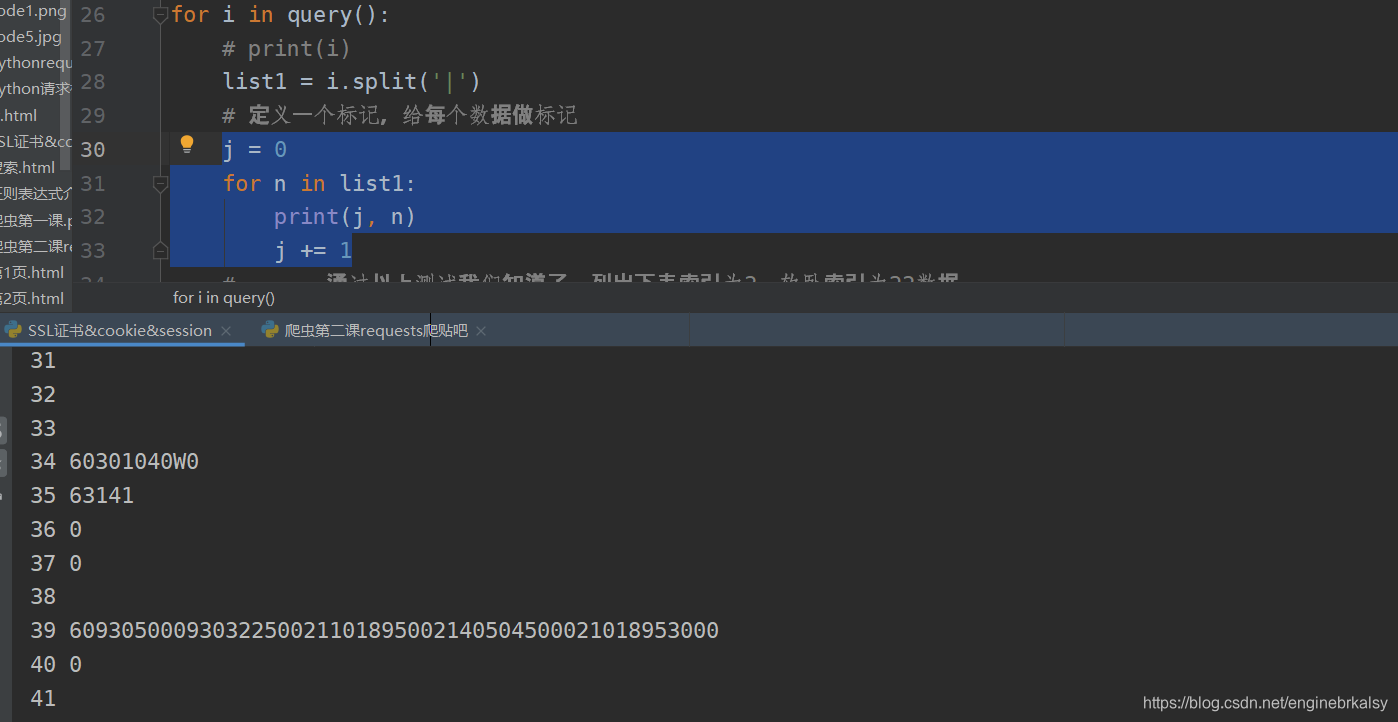
Task: Select the 虫第二课re file in project tree
Action: point(36,246)
